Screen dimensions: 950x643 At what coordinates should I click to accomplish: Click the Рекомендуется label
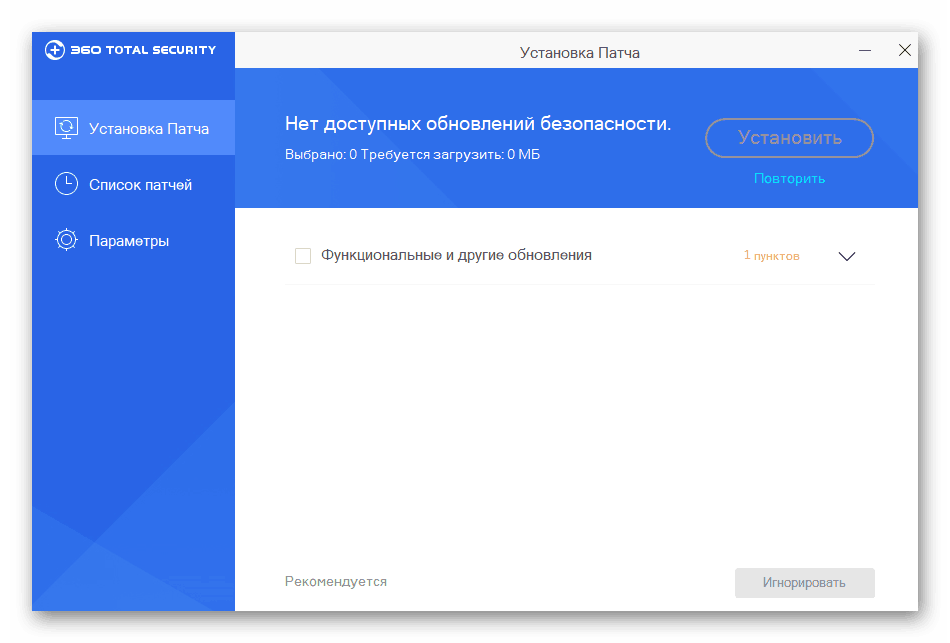(x=335, y=581)
